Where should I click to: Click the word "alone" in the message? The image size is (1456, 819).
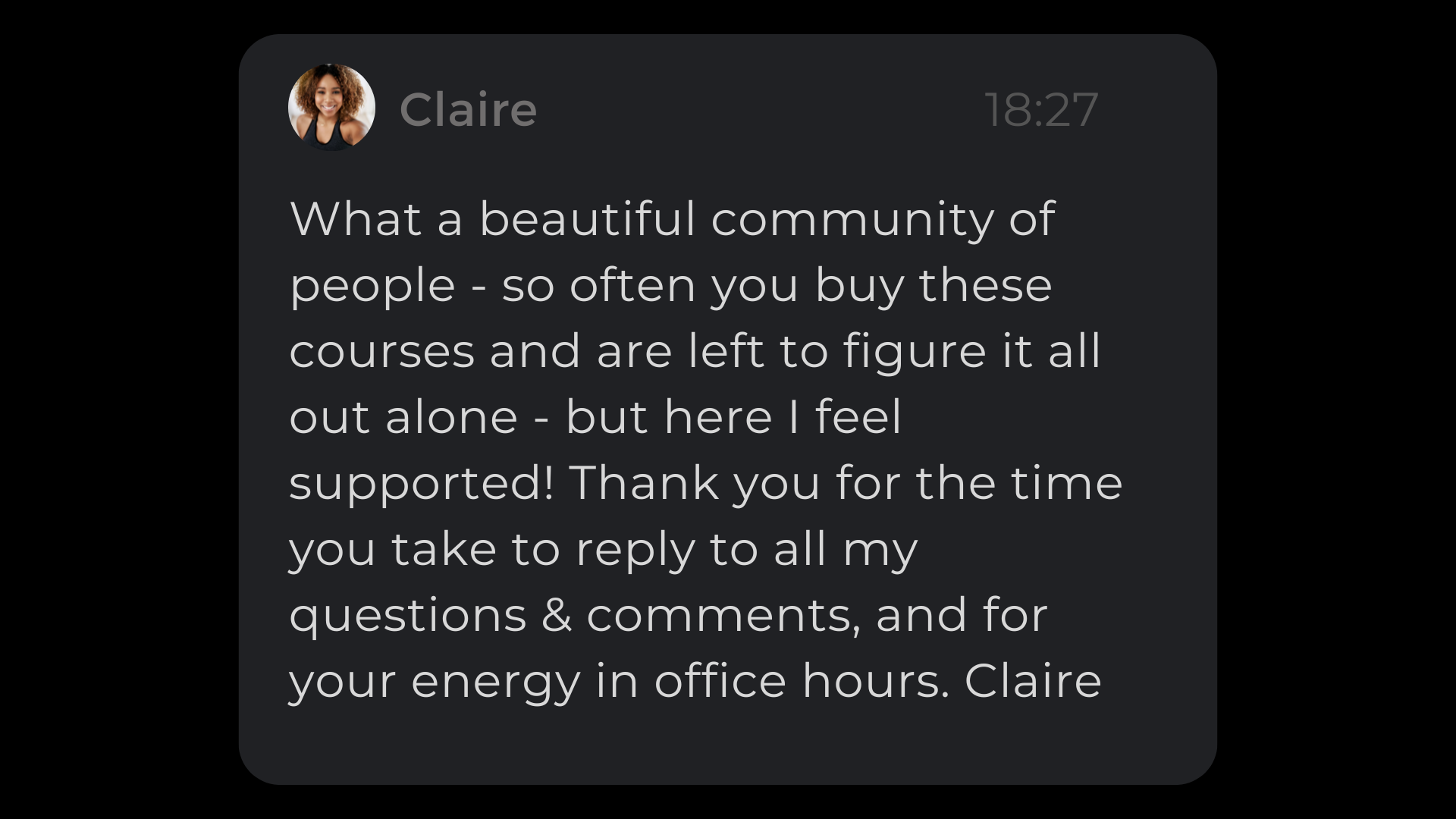[x=451, y=417]
